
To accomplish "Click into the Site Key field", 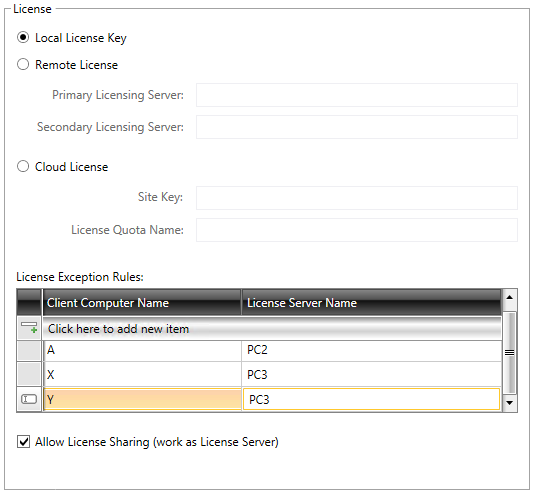I will click(357, 198).
